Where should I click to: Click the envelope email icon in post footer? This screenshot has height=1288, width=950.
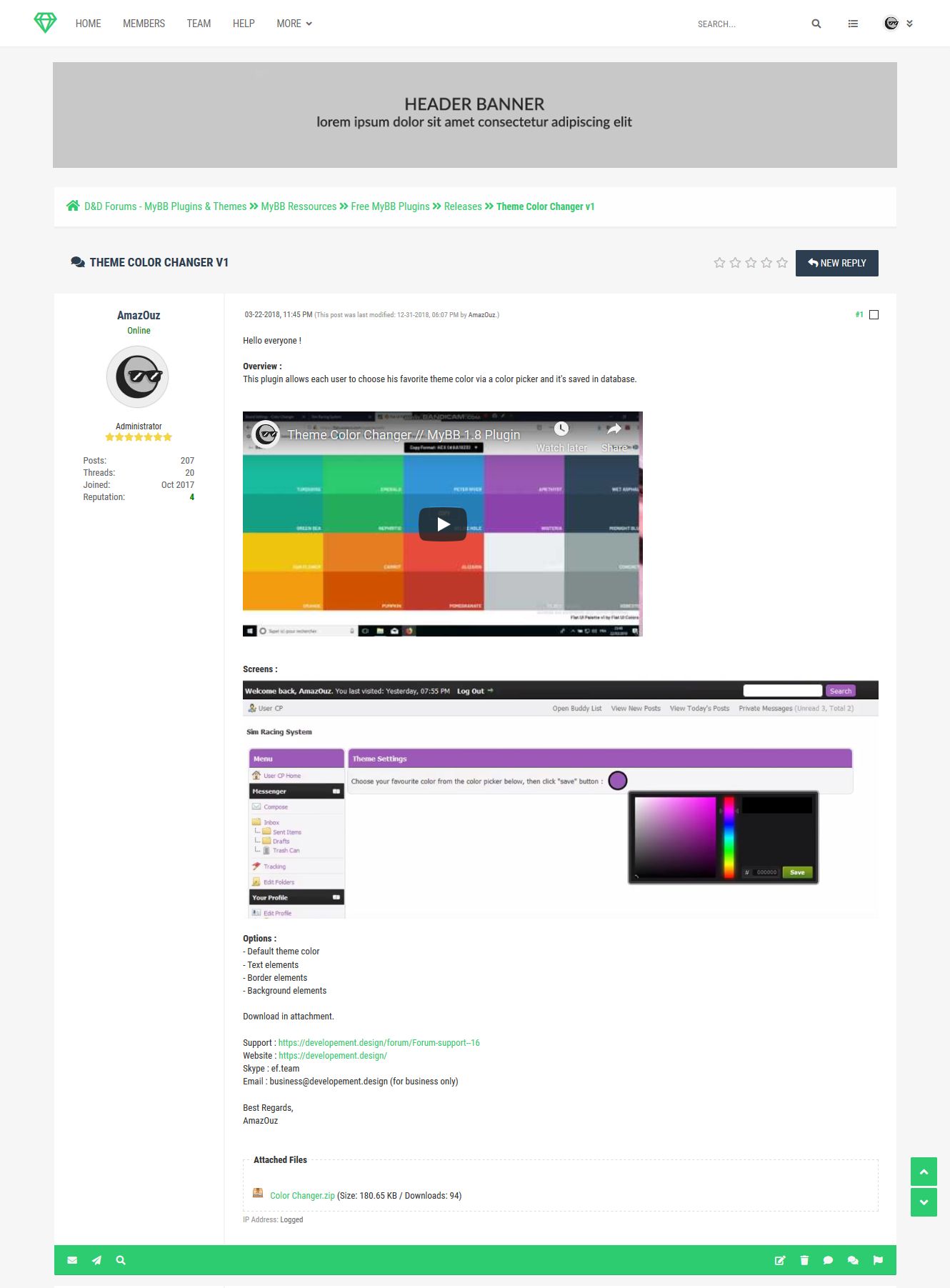tap(72, 1260)
